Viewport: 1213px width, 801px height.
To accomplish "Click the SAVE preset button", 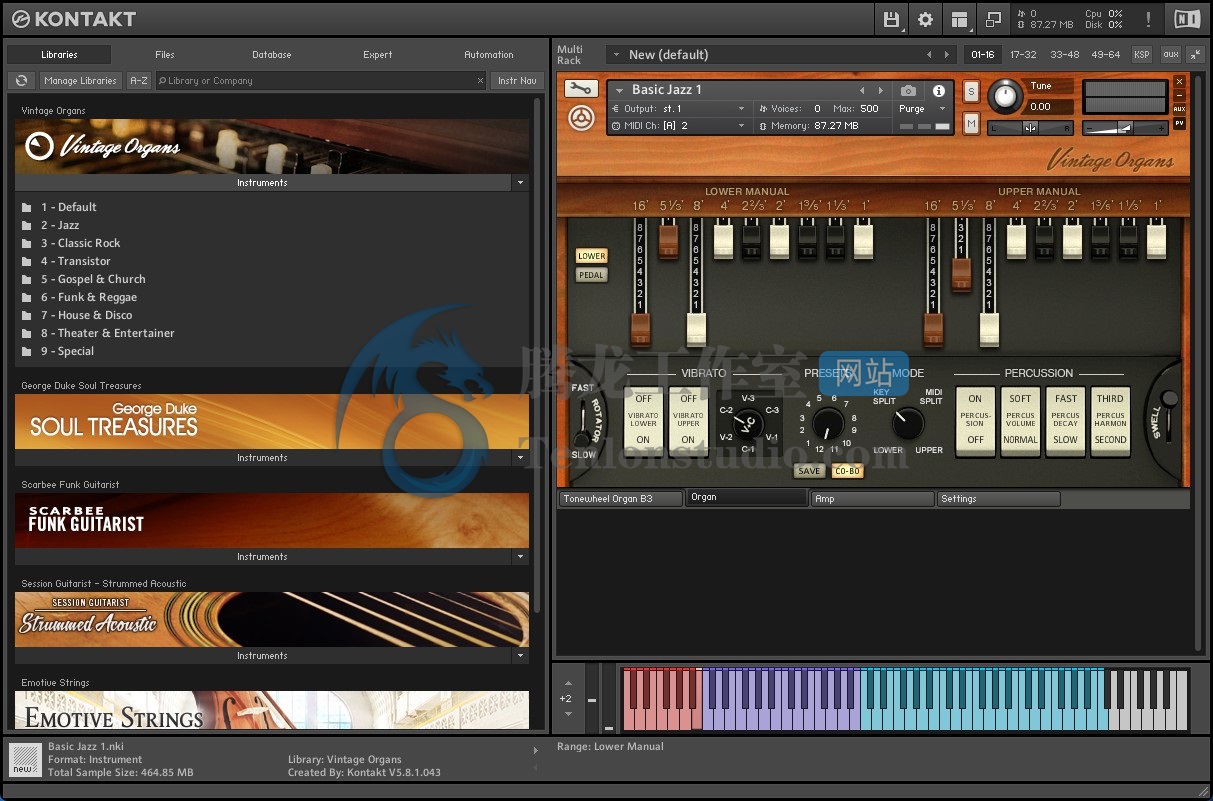I will (x=809, y=471).
